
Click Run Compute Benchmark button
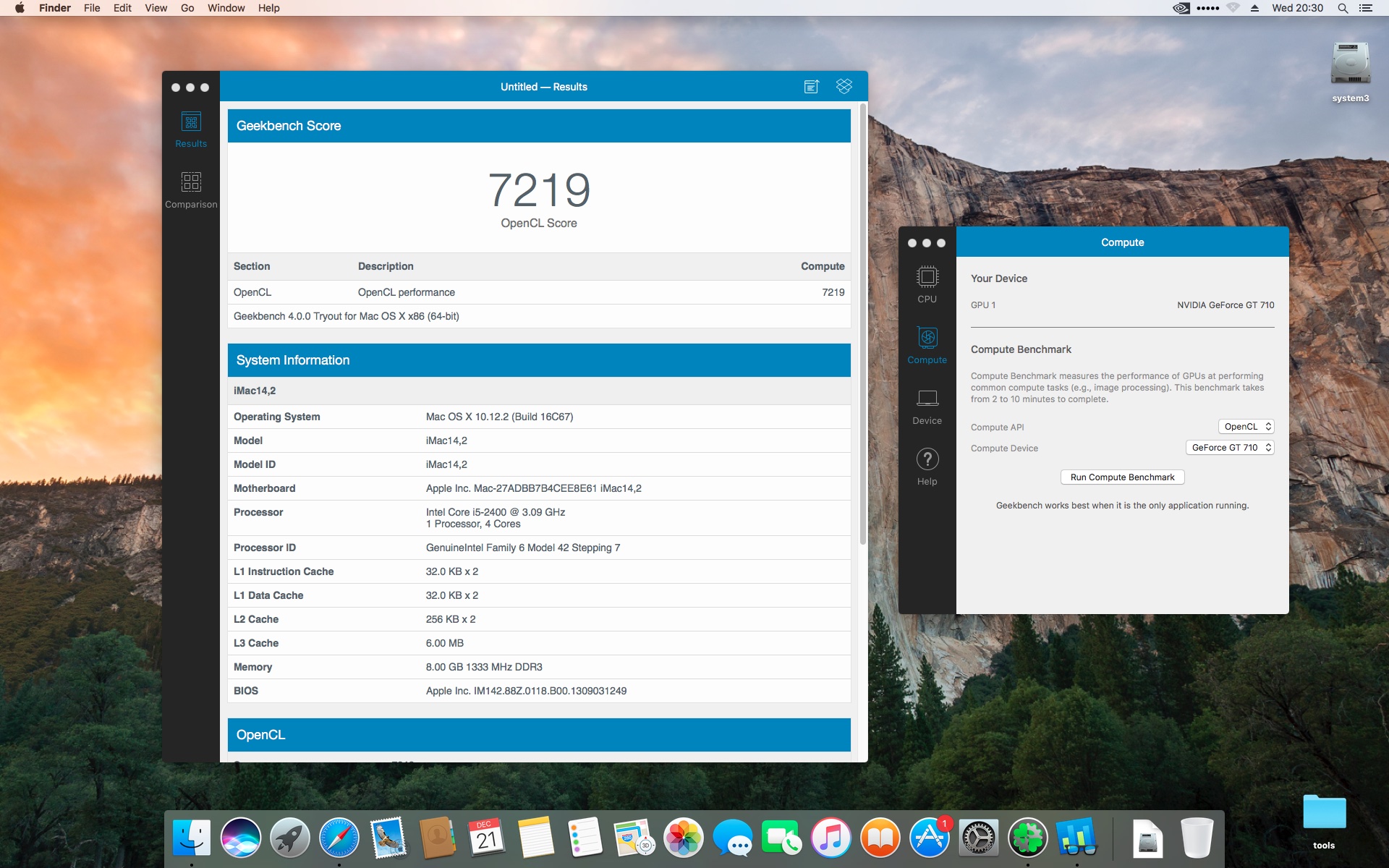click(1122, 477)
